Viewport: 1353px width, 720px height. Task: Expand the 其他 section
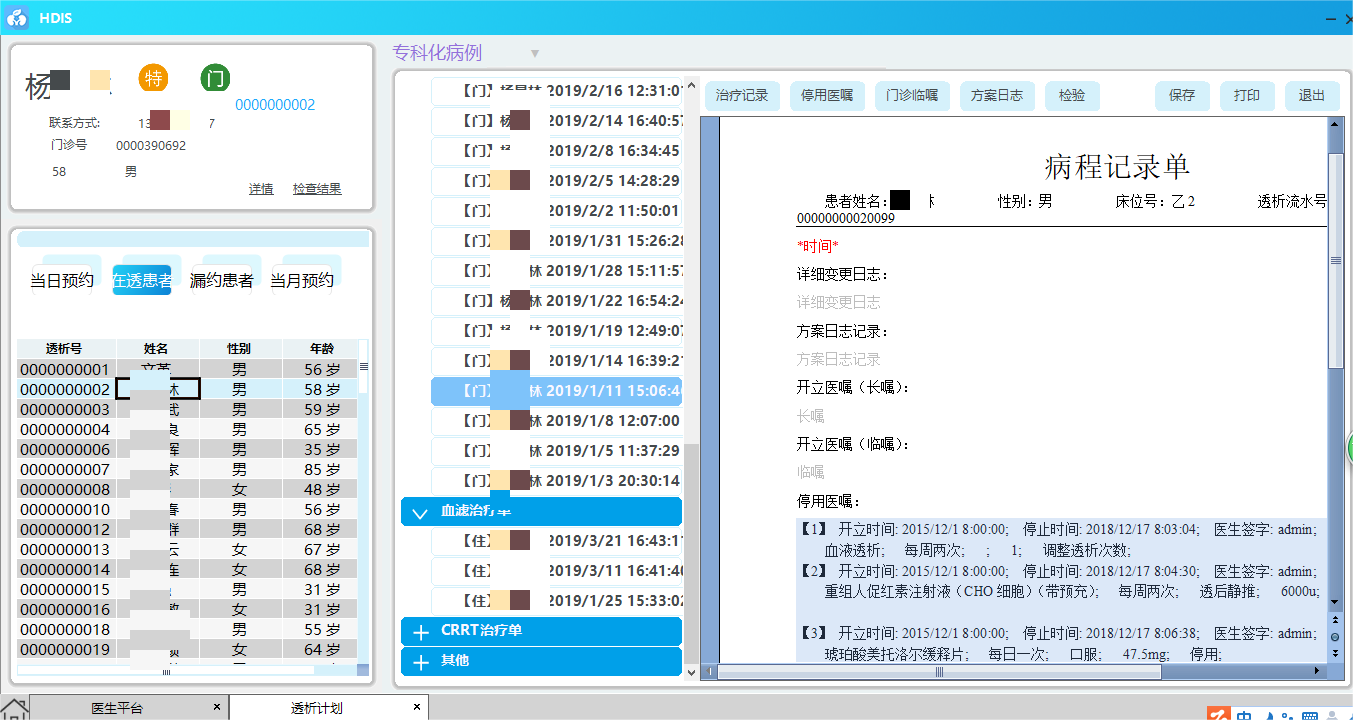420,662
